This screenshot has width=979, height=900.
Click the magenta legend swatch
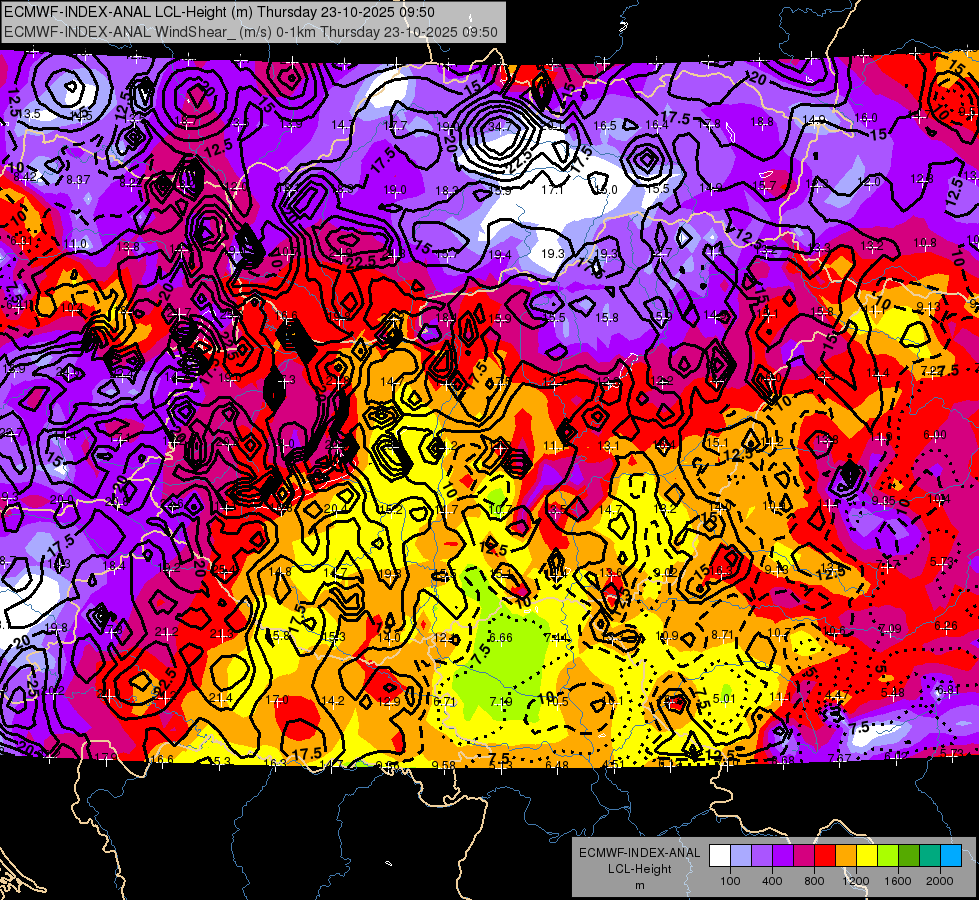tap(804, 856)
